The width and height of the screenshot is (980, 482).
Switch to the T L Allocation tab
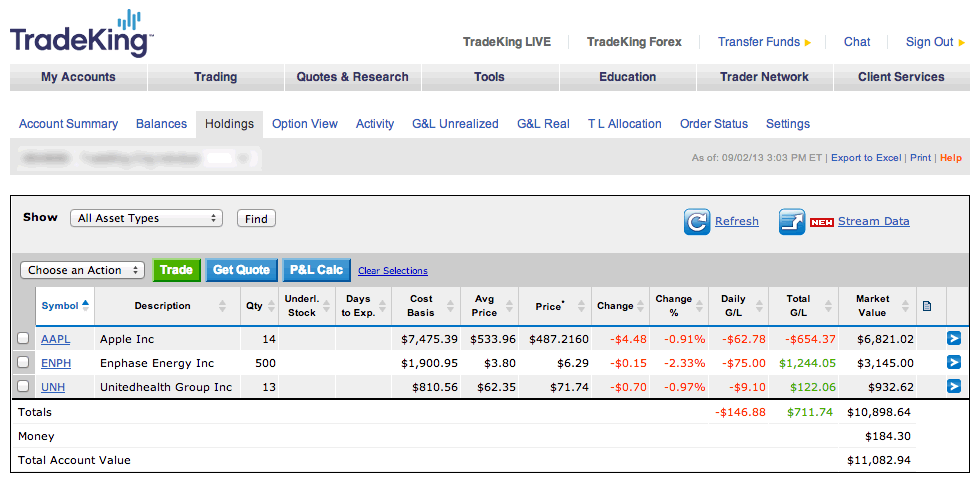(x=624, y=124)
